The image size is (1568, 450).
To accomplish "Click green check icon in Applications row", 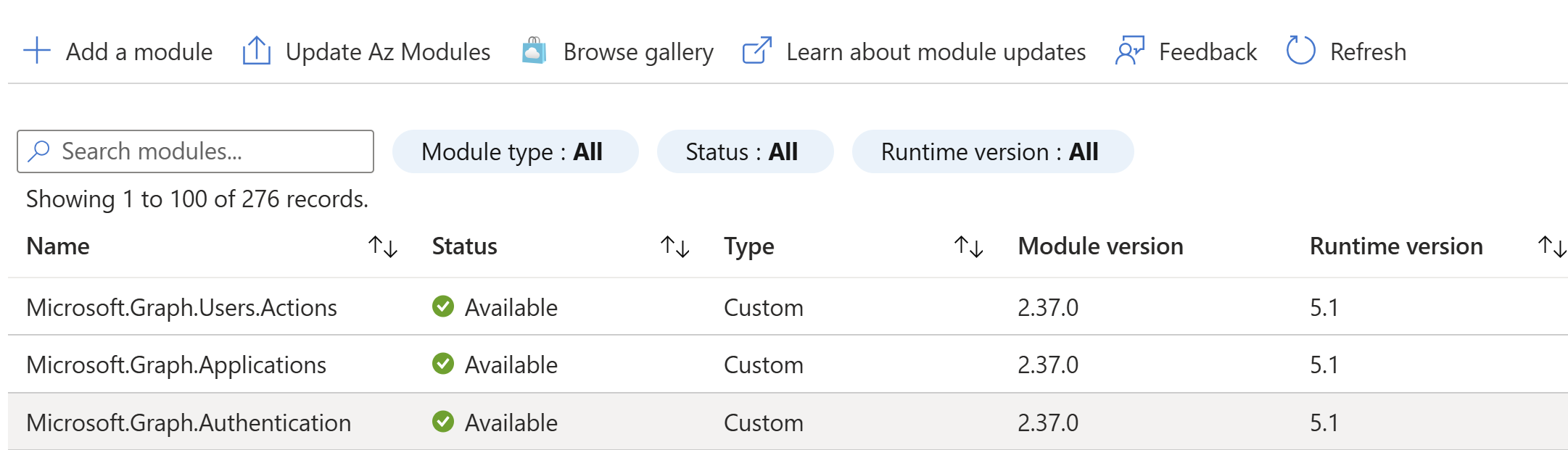I will tap(443, 364).
